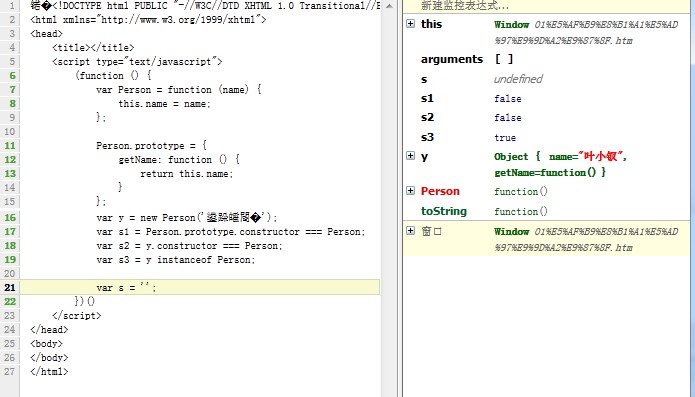Click the 'false' value of s1
This screenshot has height=397, width=695.
pos(508,99)
